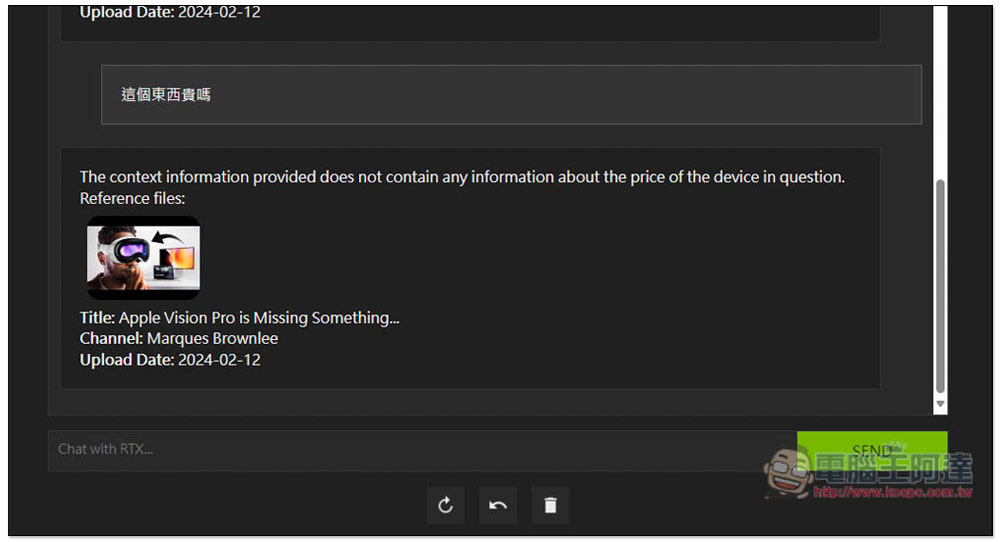Click the lower Upload Date 2024-02-12 line

pos(170,360)
